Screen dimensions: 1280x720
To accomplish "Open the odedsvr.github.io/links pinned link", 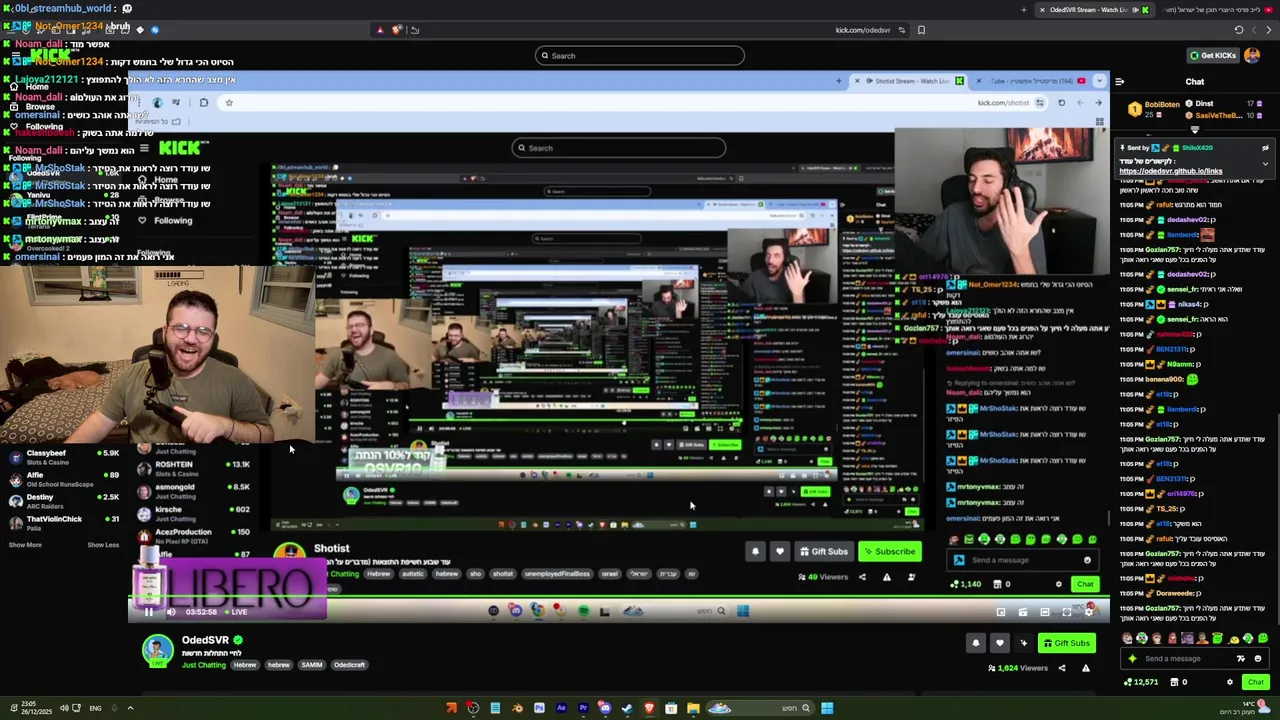I will (x=1170, y=171).
